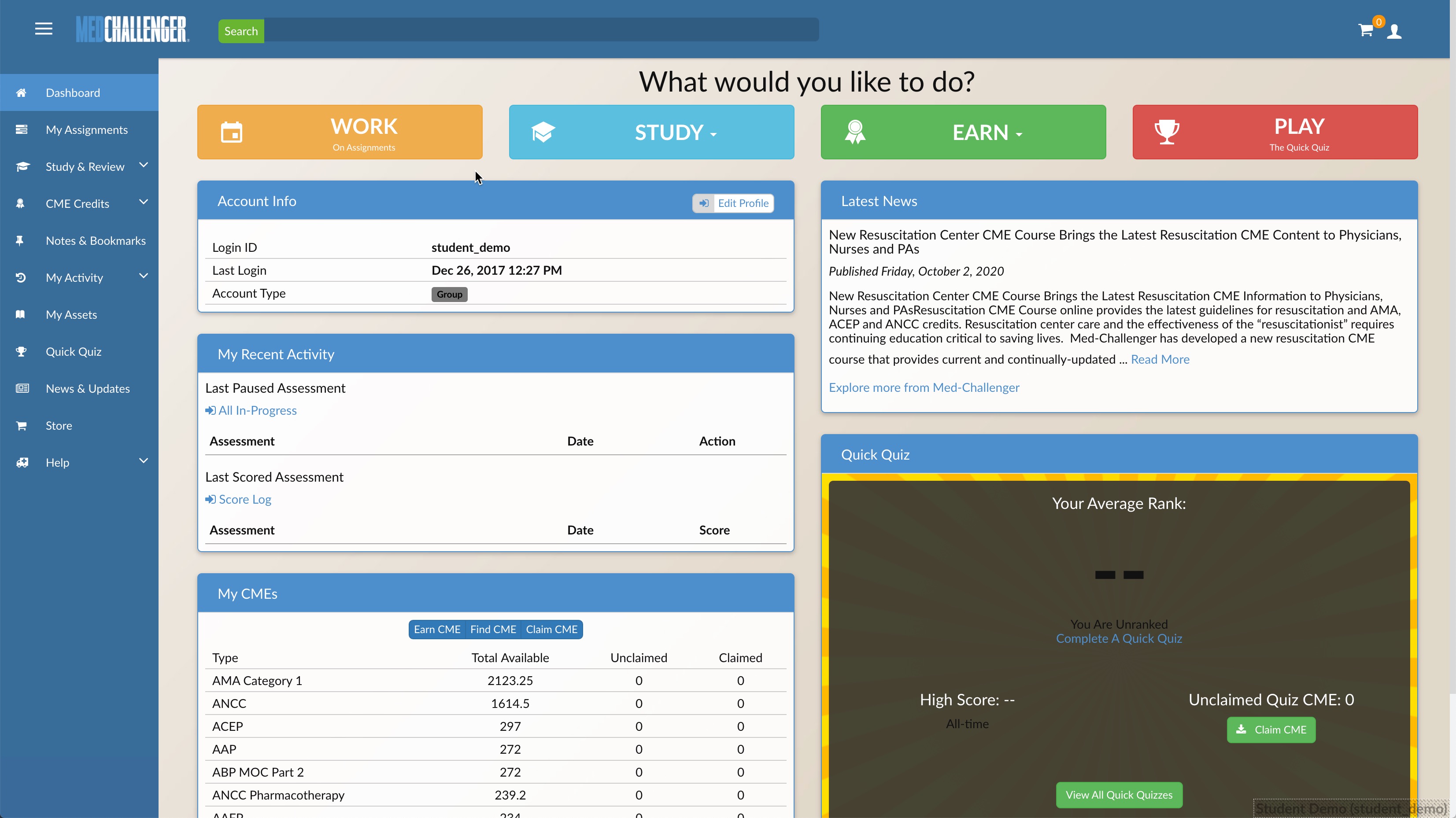Click the WORK On Assignments tile
Image resolution: width=1456 pixels, height=818 pixels.
340,132
